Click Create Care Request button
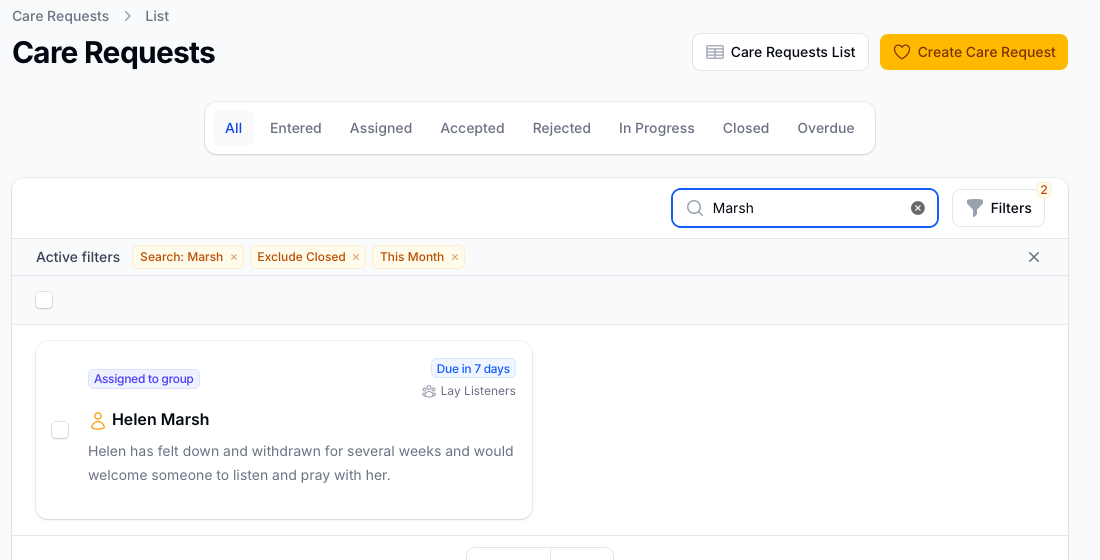1100x560 pixels. [974, 52]
